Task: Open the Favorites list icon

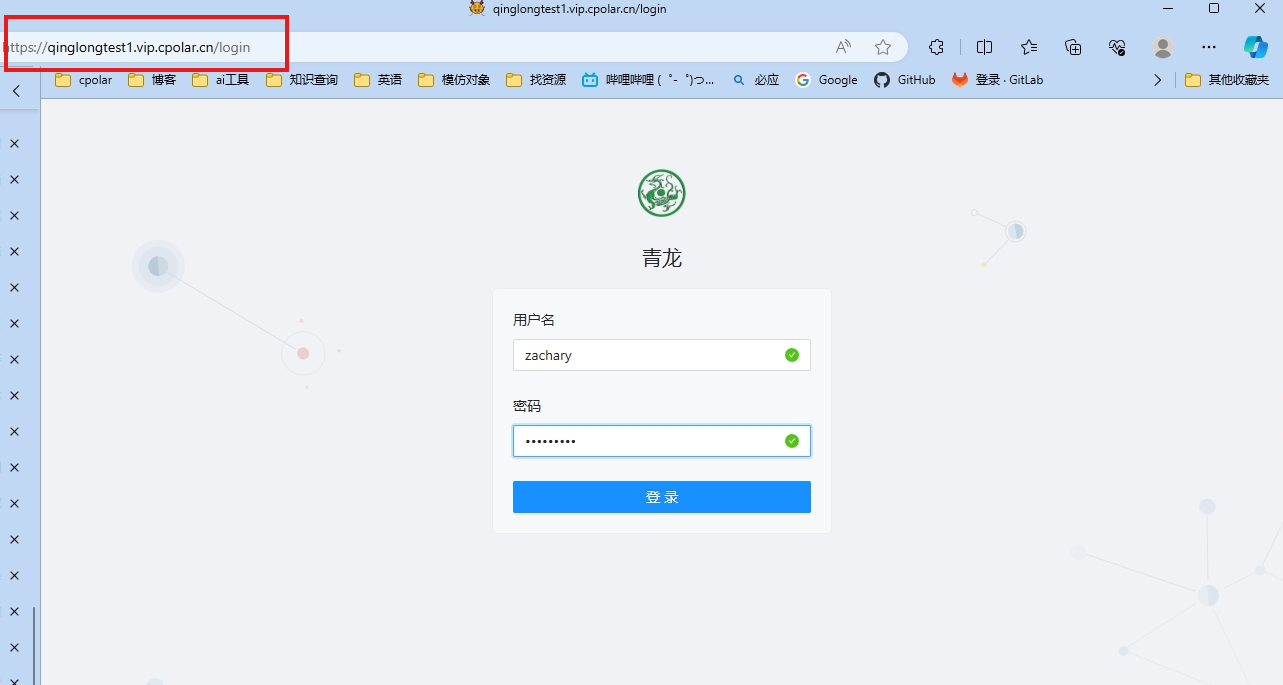Action: pyautogui.click(x=1029, y=47)
